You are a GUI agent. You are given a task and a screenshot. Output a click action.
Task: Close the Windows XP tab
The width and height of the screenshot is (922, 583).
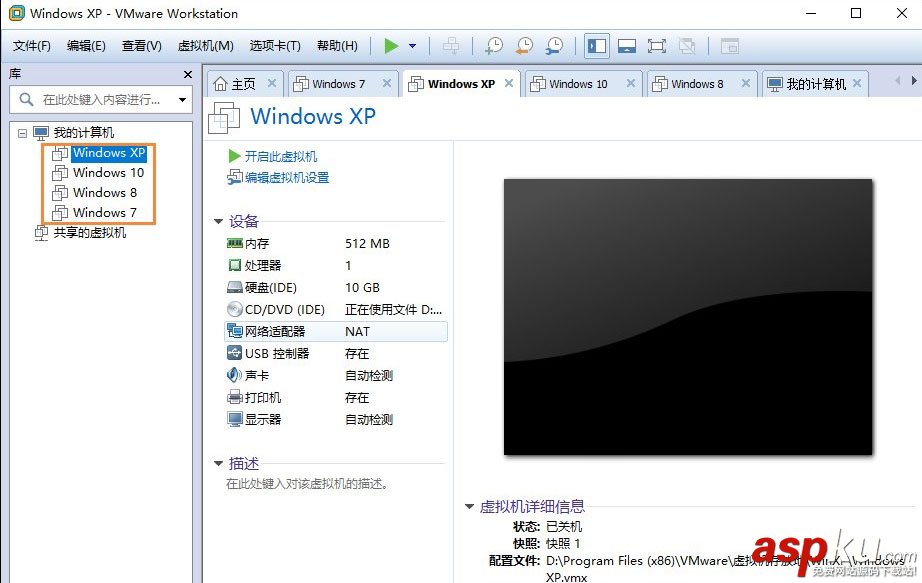[x=509, y=84]
